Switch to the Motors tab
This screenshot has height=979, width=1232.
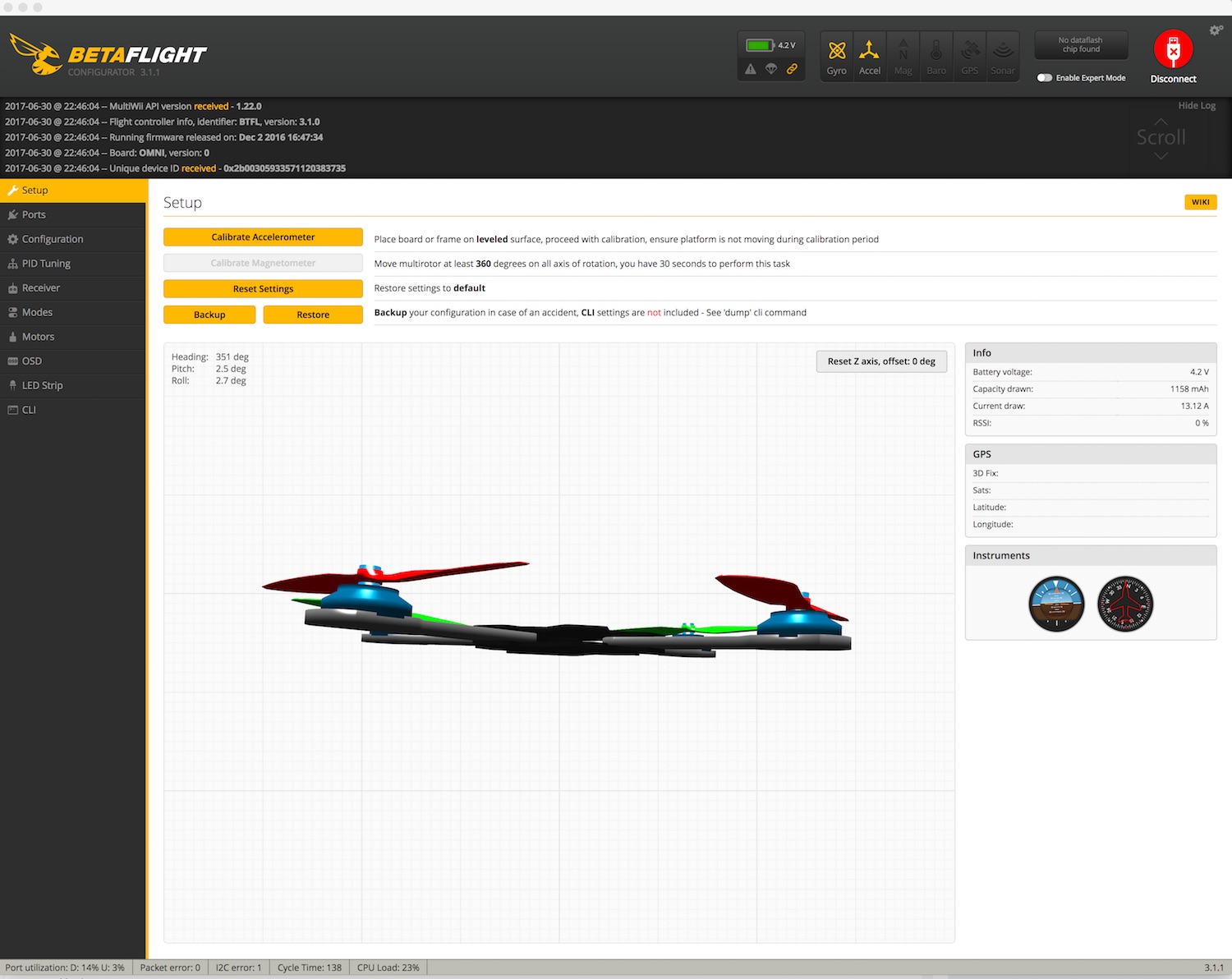[38, 337]
